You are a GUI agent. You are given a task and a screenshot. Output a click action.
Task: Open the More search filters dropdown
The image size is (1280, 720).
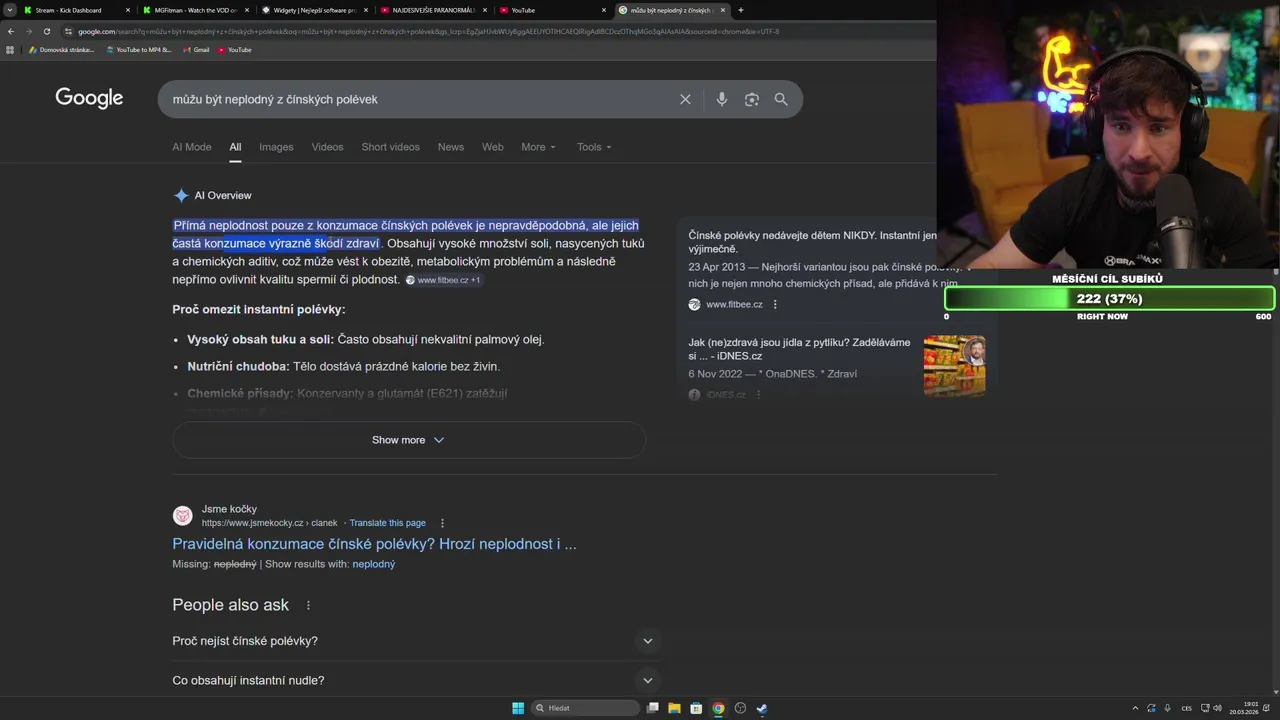tap(538, 147)
